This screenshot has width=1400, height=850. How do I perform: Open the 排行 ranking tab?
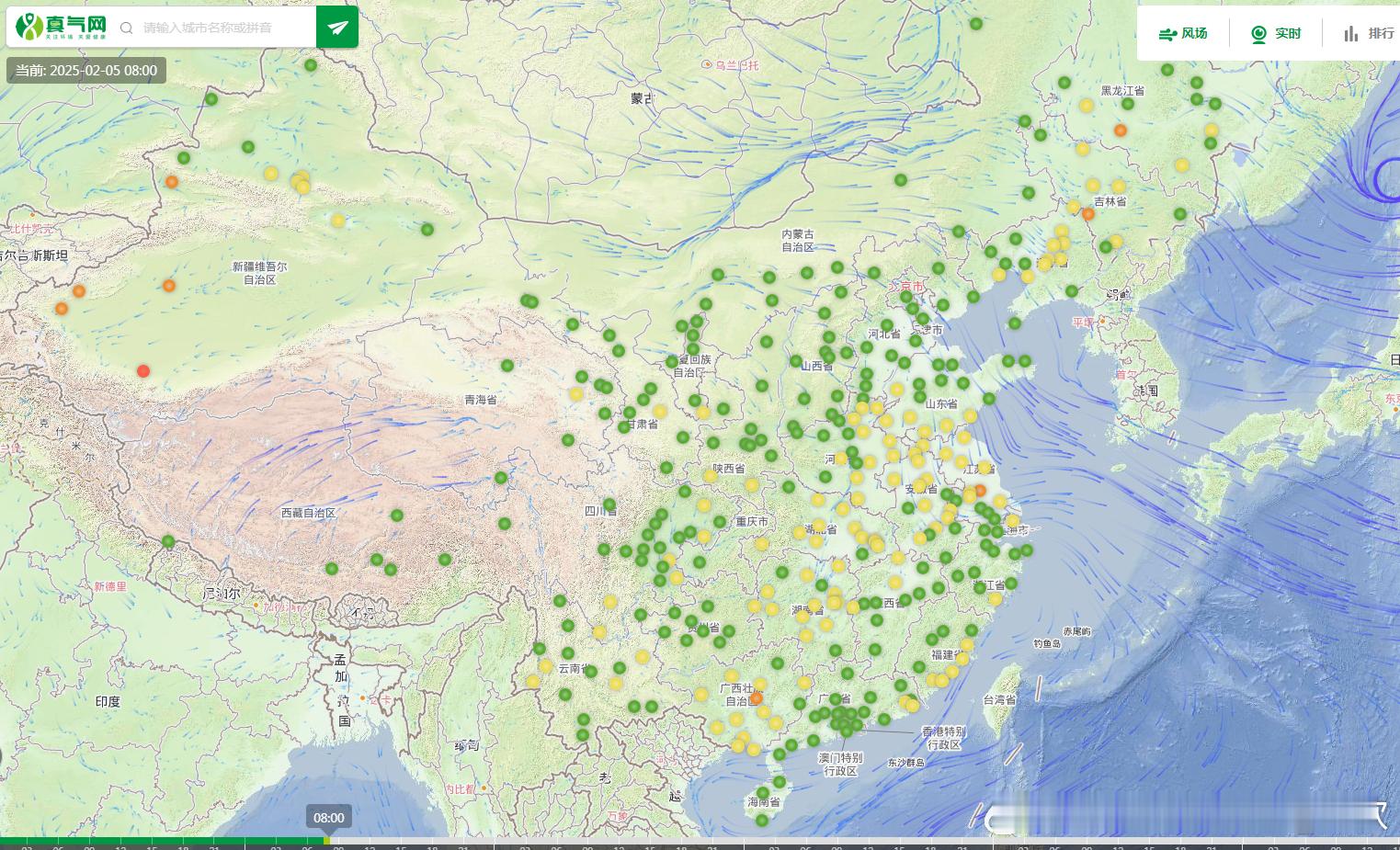click(1369, 34)
